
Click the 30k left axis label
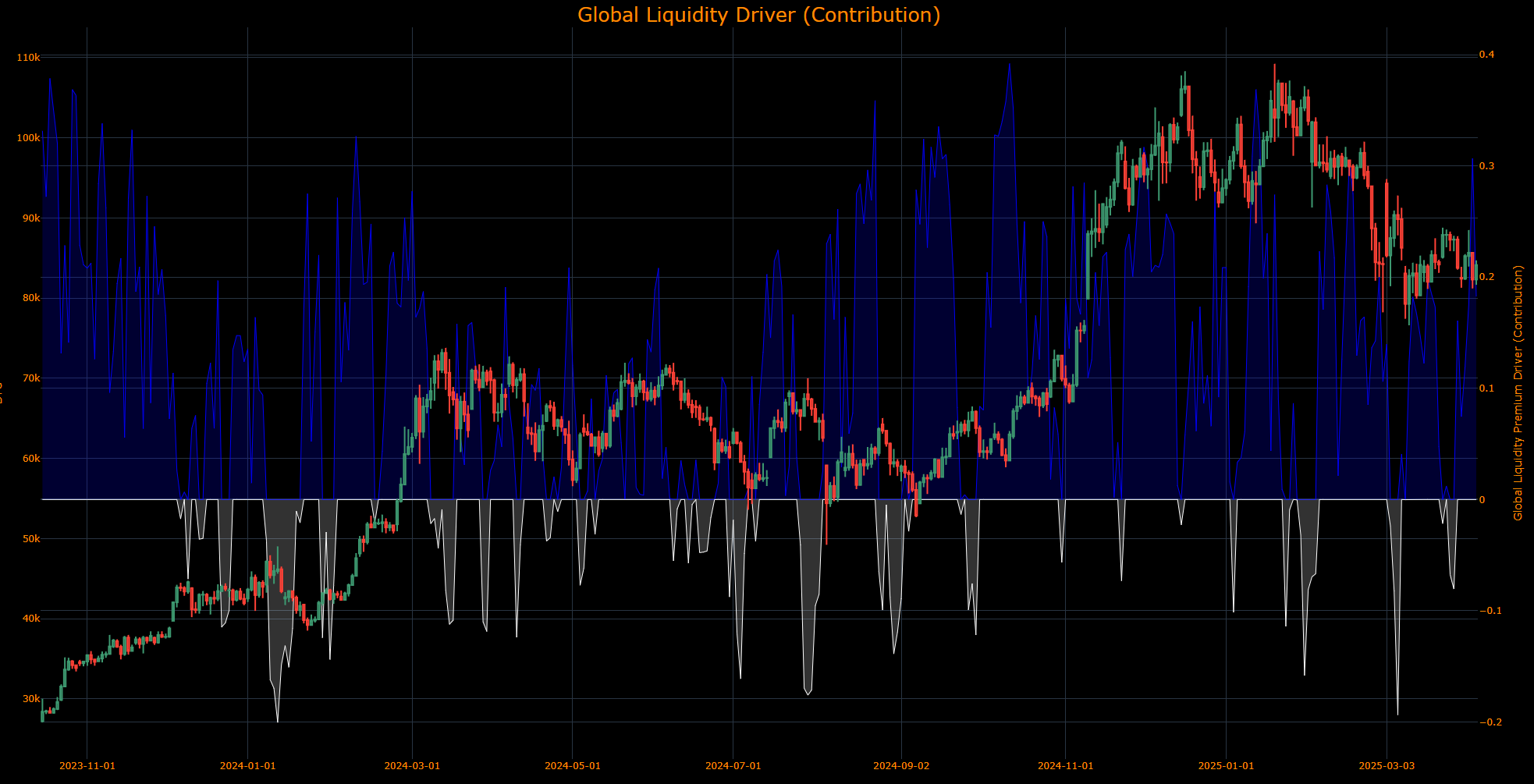click(31, 699)
